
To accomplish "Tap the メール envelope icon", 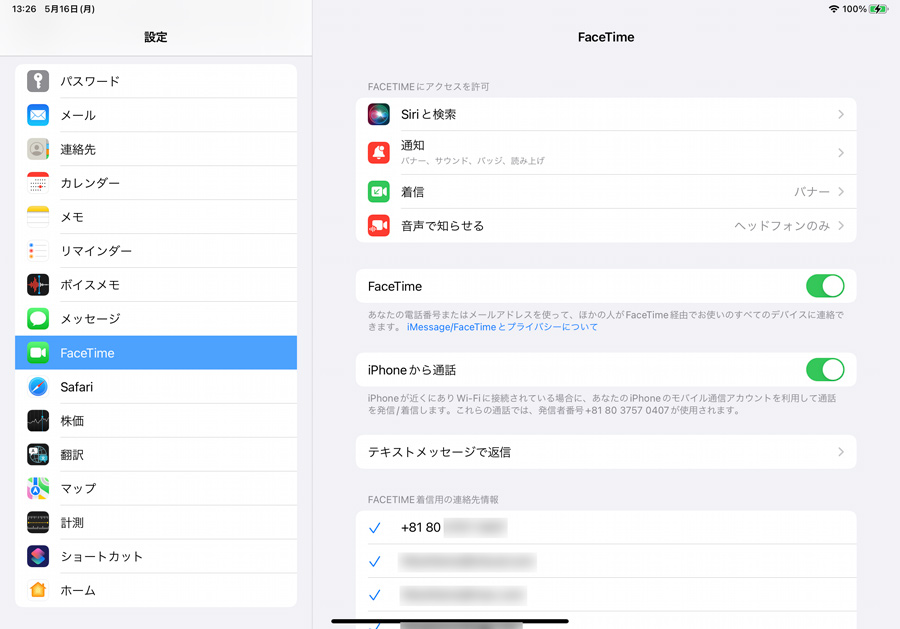I will tap(38, 115).
